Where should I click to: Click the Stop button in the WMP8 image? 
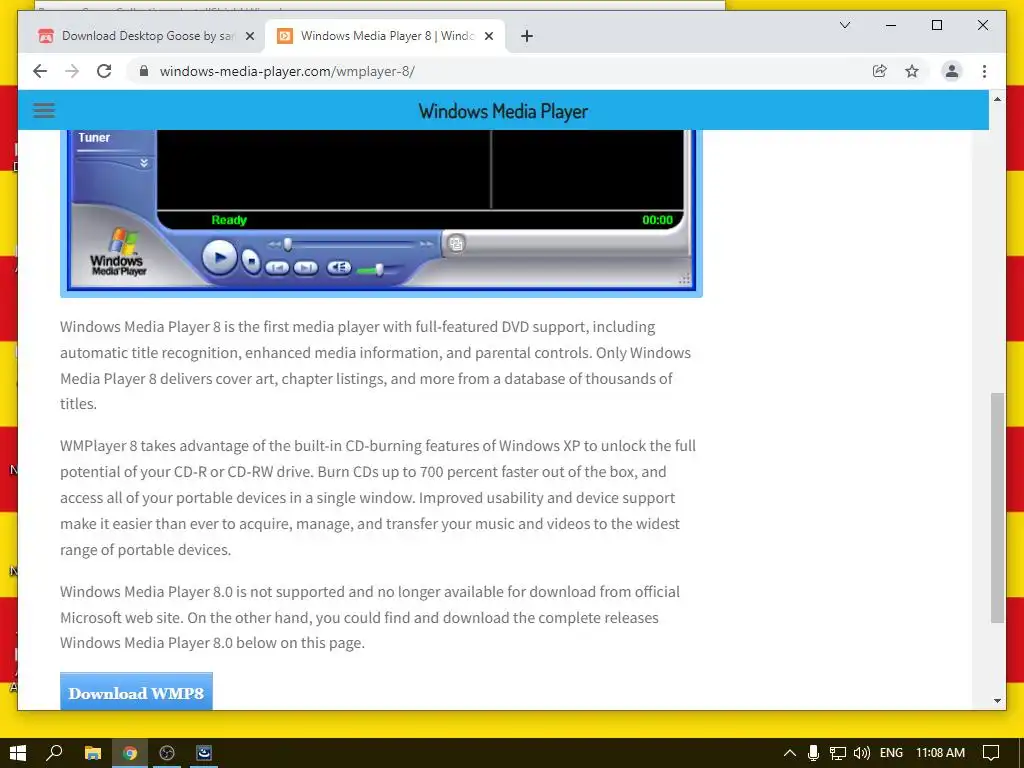tap(251, 261)
